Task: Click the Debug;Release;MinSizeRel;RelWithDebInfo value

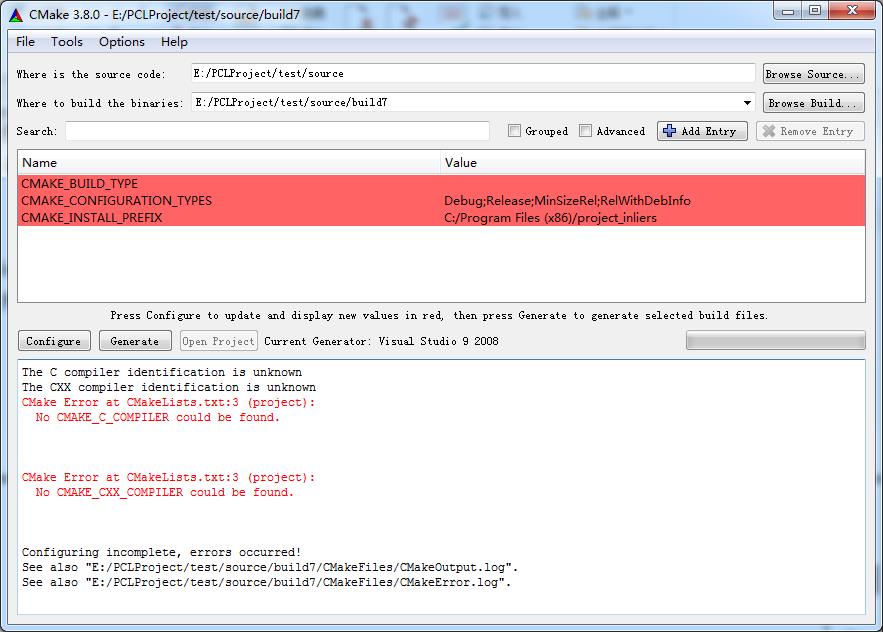Action: point(567,201)
